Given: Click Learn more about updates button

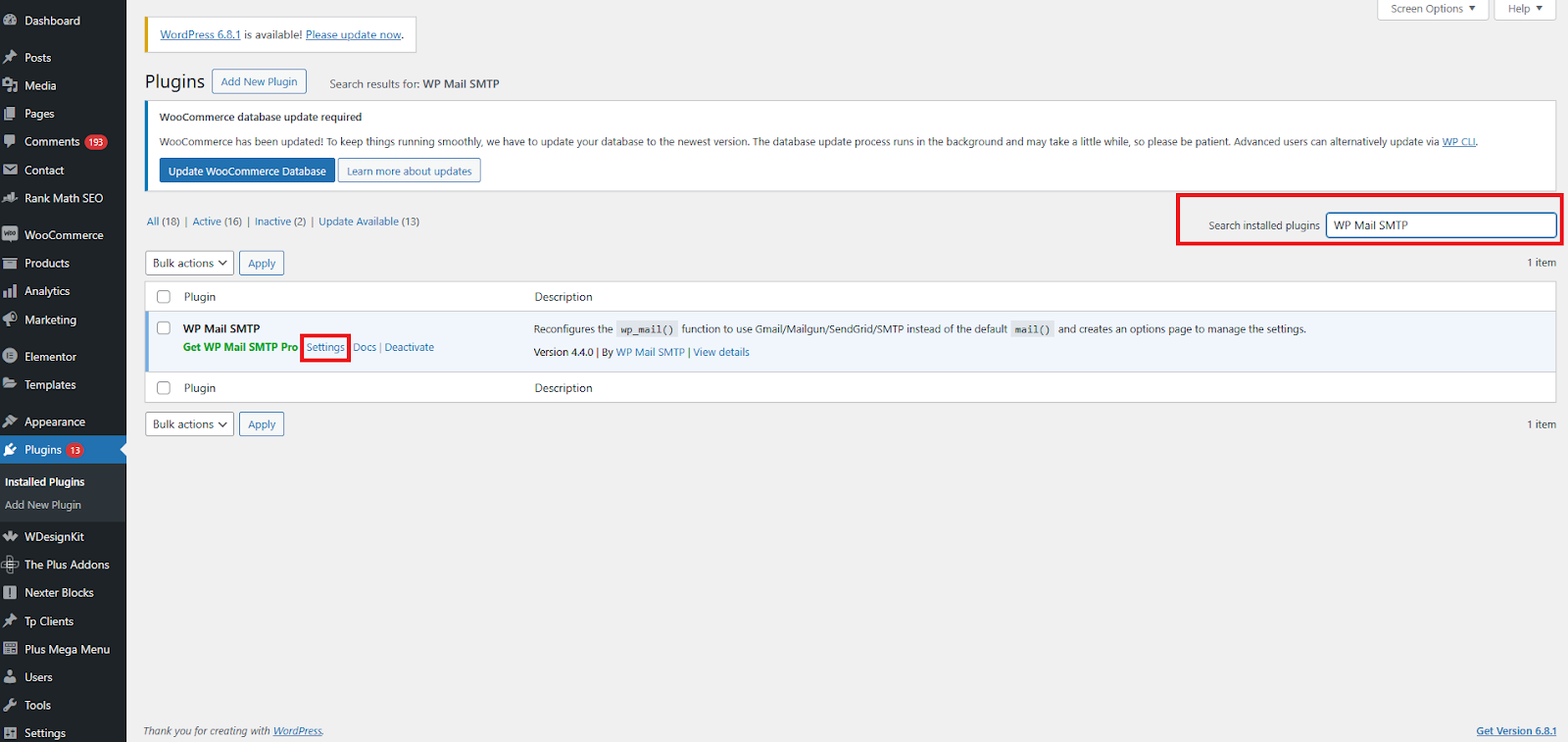Looking at the screenshot, I should tap(409, 171).
